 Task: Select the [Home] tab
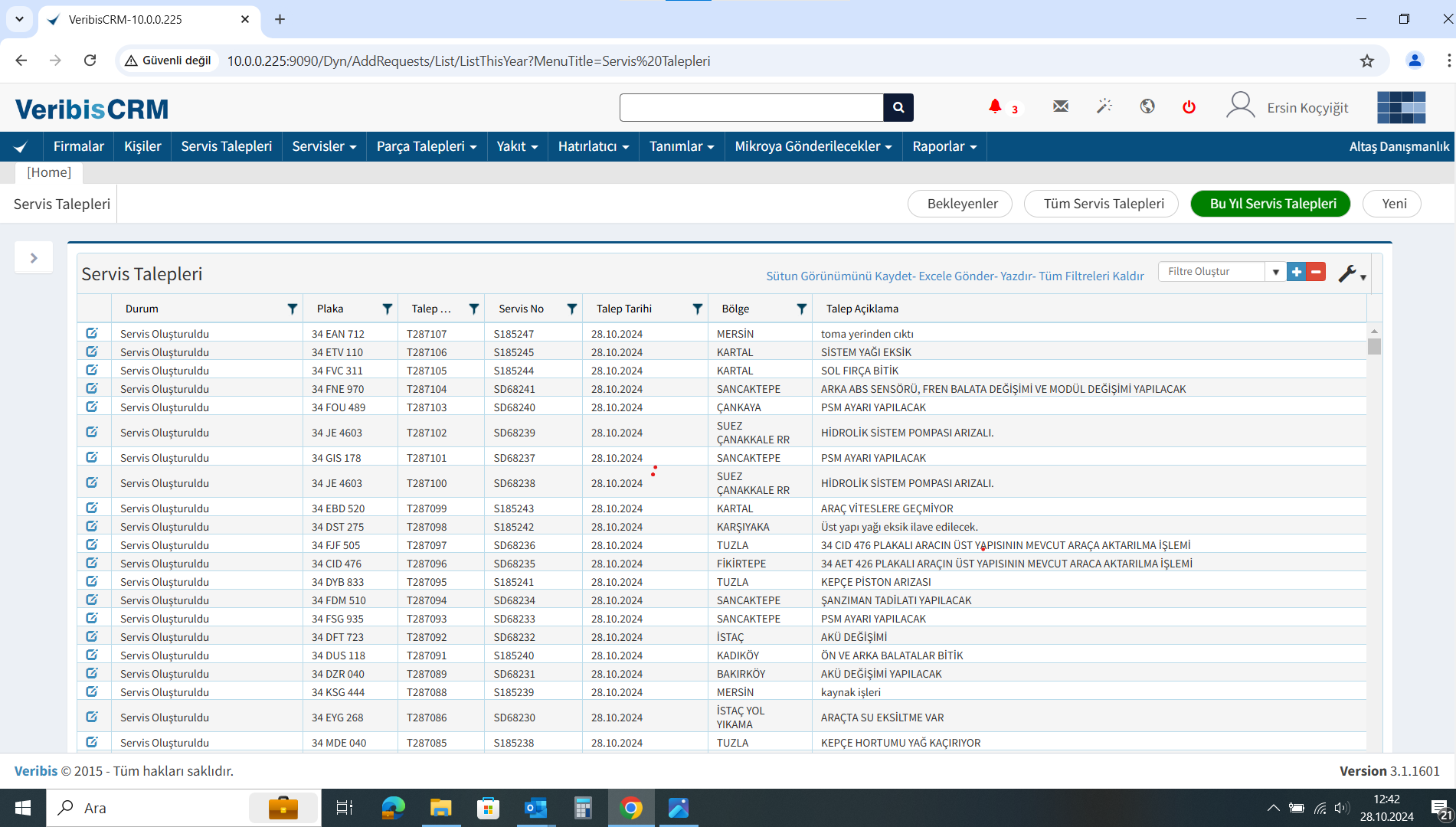[49, 172]
